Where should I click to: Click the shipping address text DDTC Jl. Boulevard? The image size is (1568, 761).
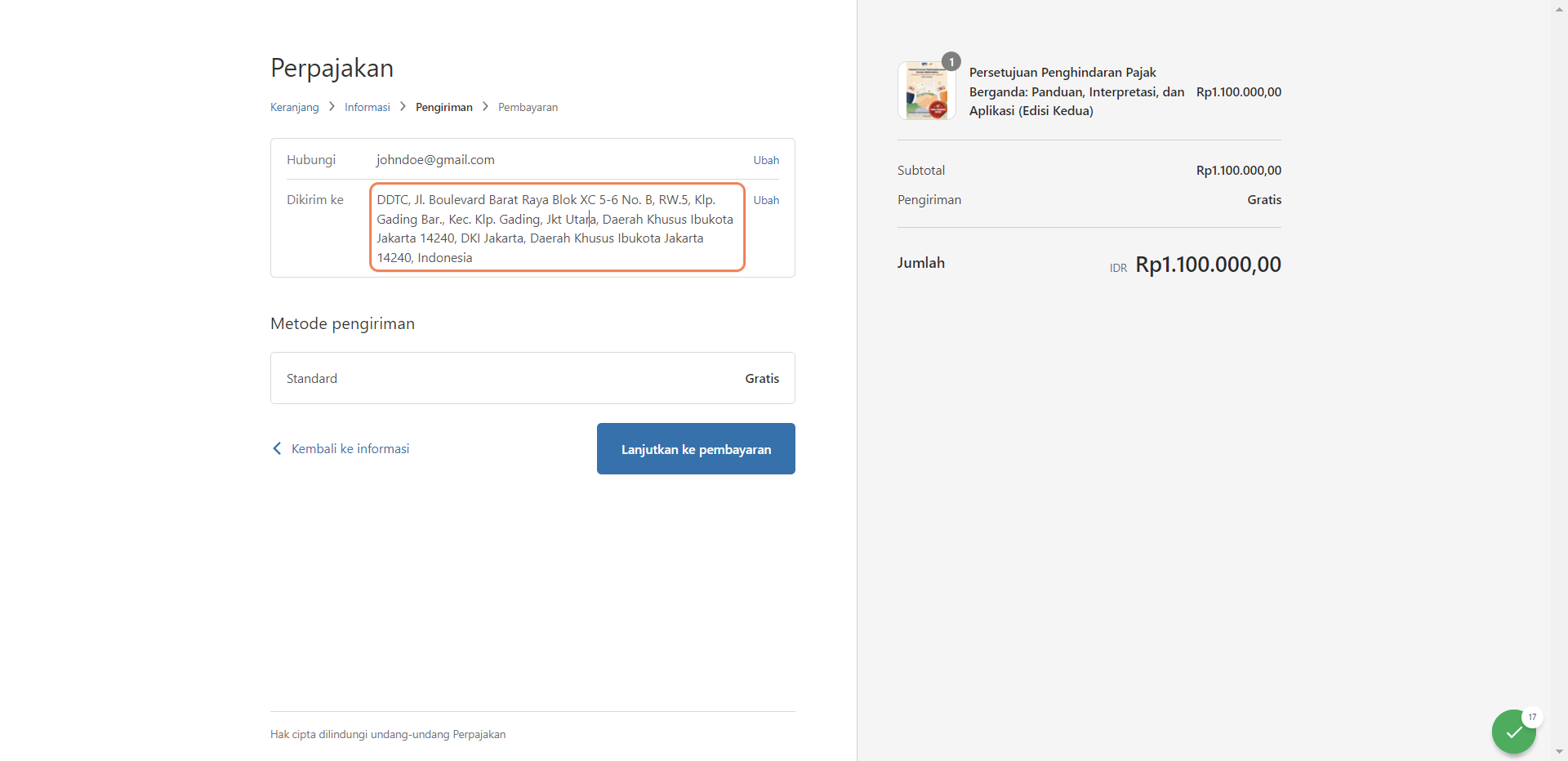(x=557, y=228)
